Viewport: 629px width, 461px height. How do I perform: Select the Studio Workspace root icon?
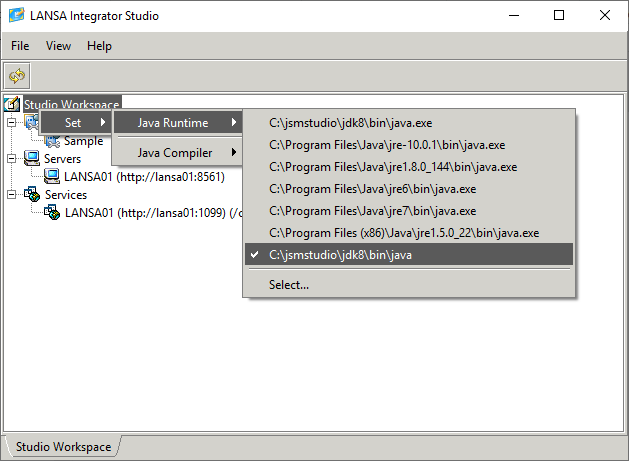12,104
